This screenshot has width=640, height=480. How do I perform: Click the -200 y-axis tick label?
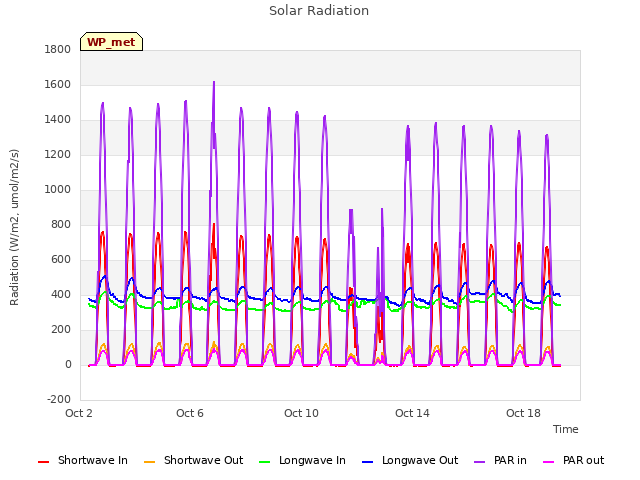tap(59, 400)
